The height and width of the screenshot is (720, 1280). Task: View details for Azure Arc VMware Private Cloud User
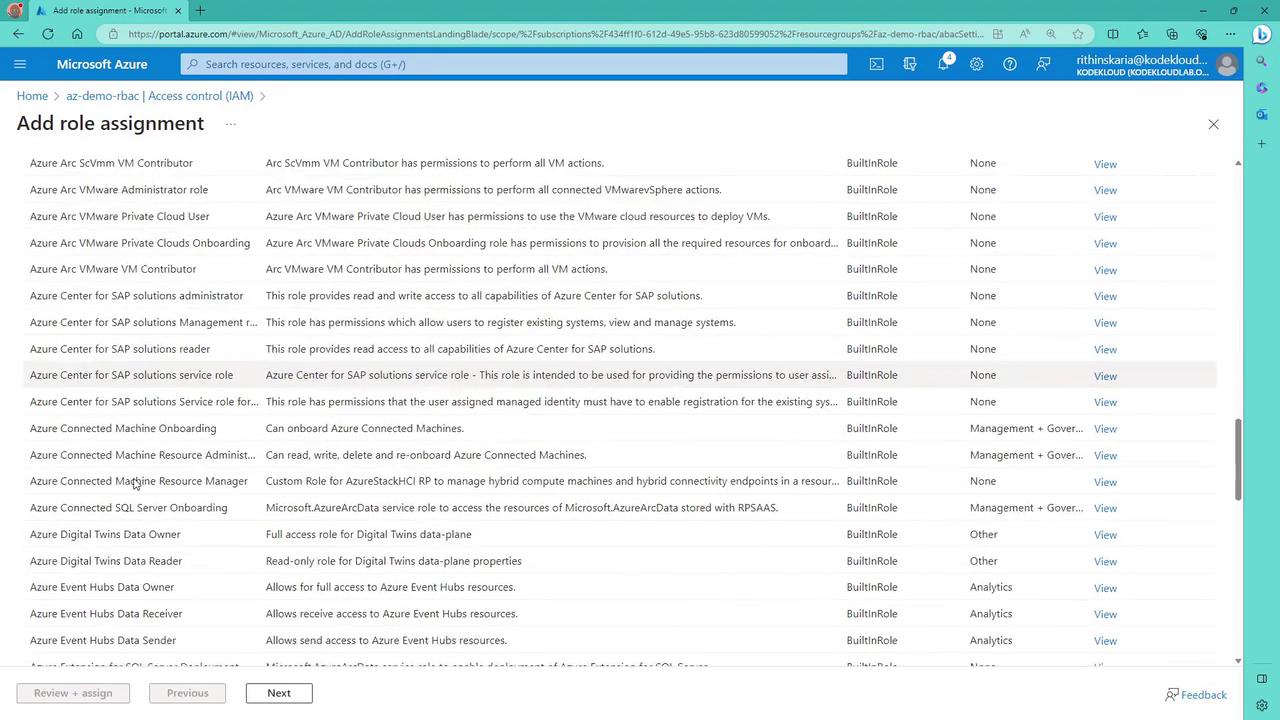point(1105,217)
